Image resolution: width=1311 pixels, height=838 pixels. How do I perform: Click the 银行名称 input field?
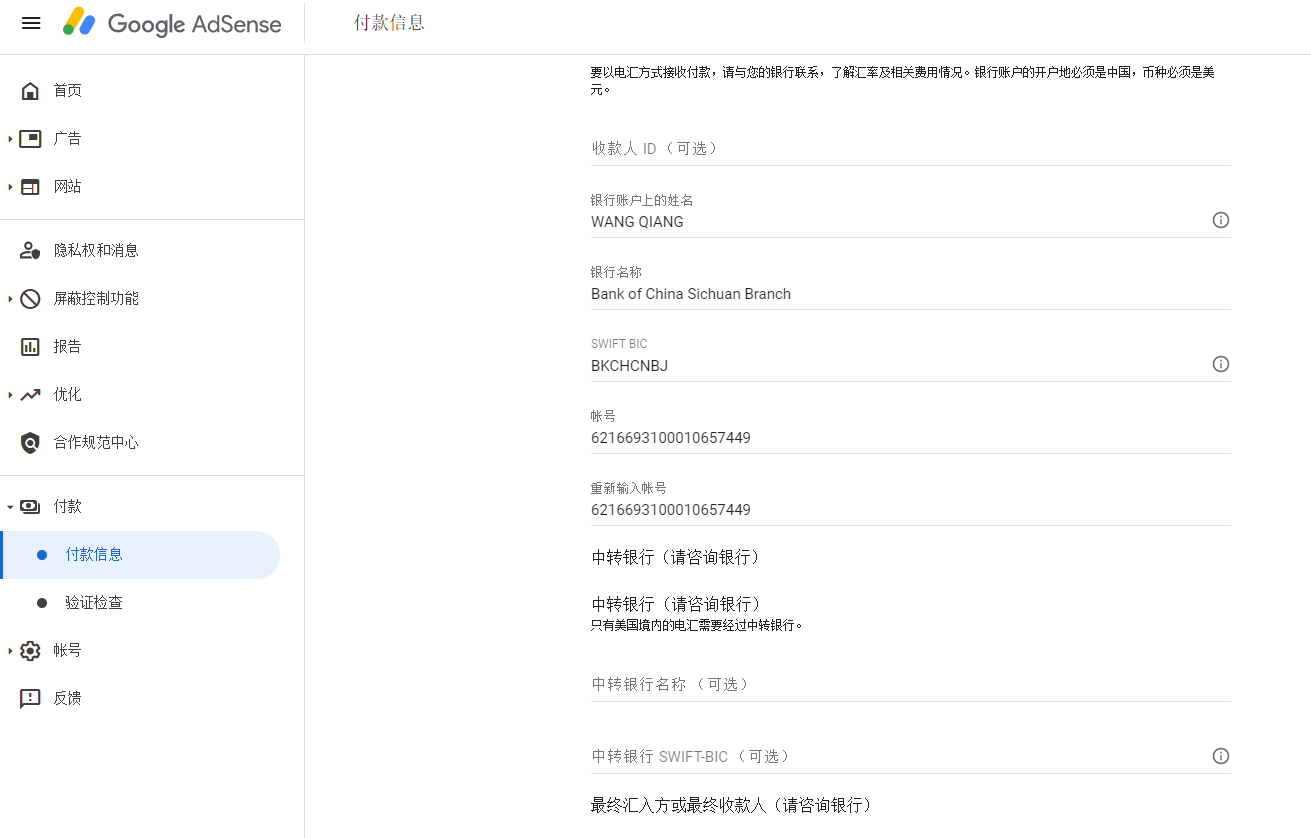pos(910,294)
